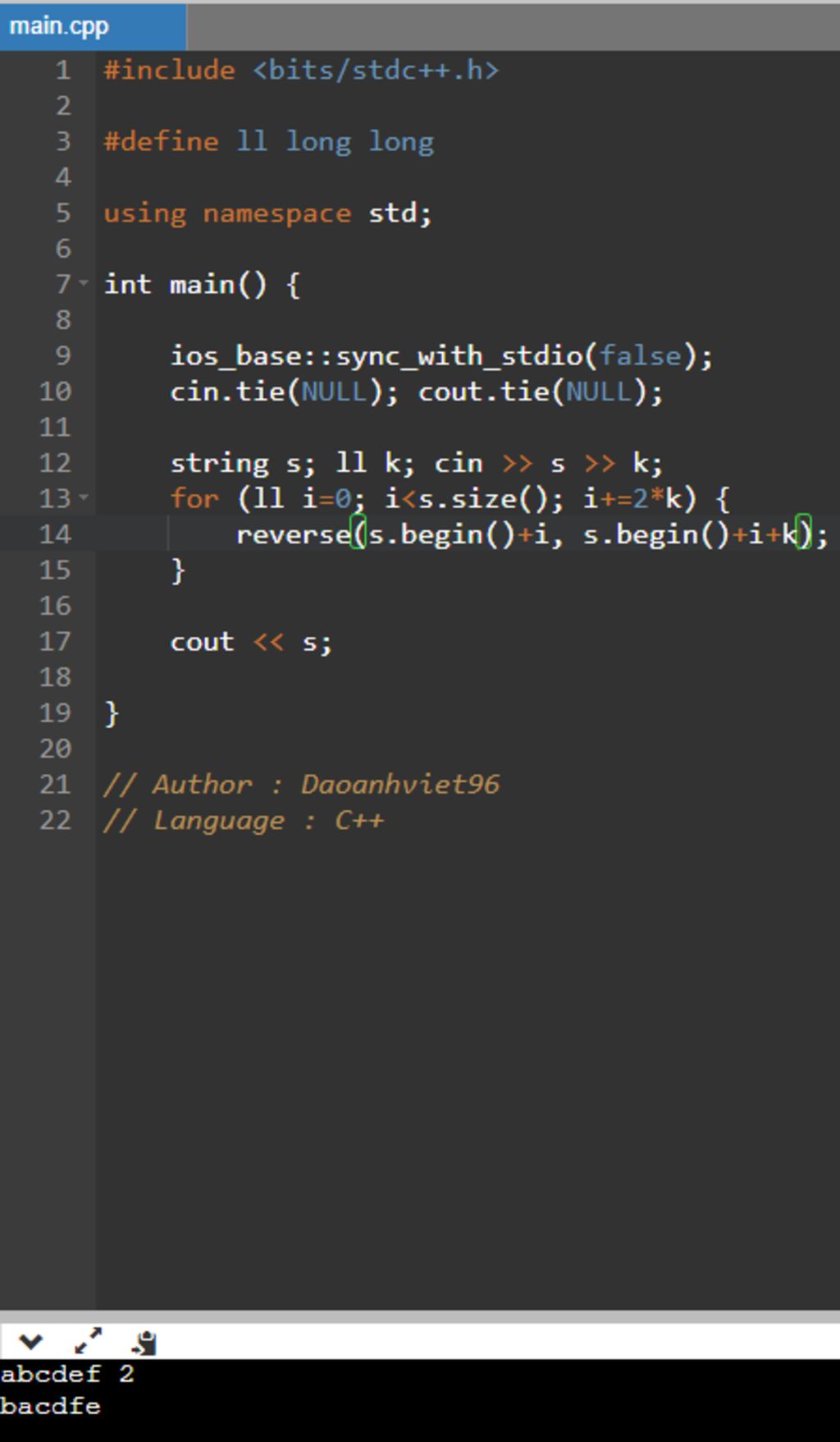Click the 'reverse' function call on line 14
840x1442 pixels.
point(293,535)
